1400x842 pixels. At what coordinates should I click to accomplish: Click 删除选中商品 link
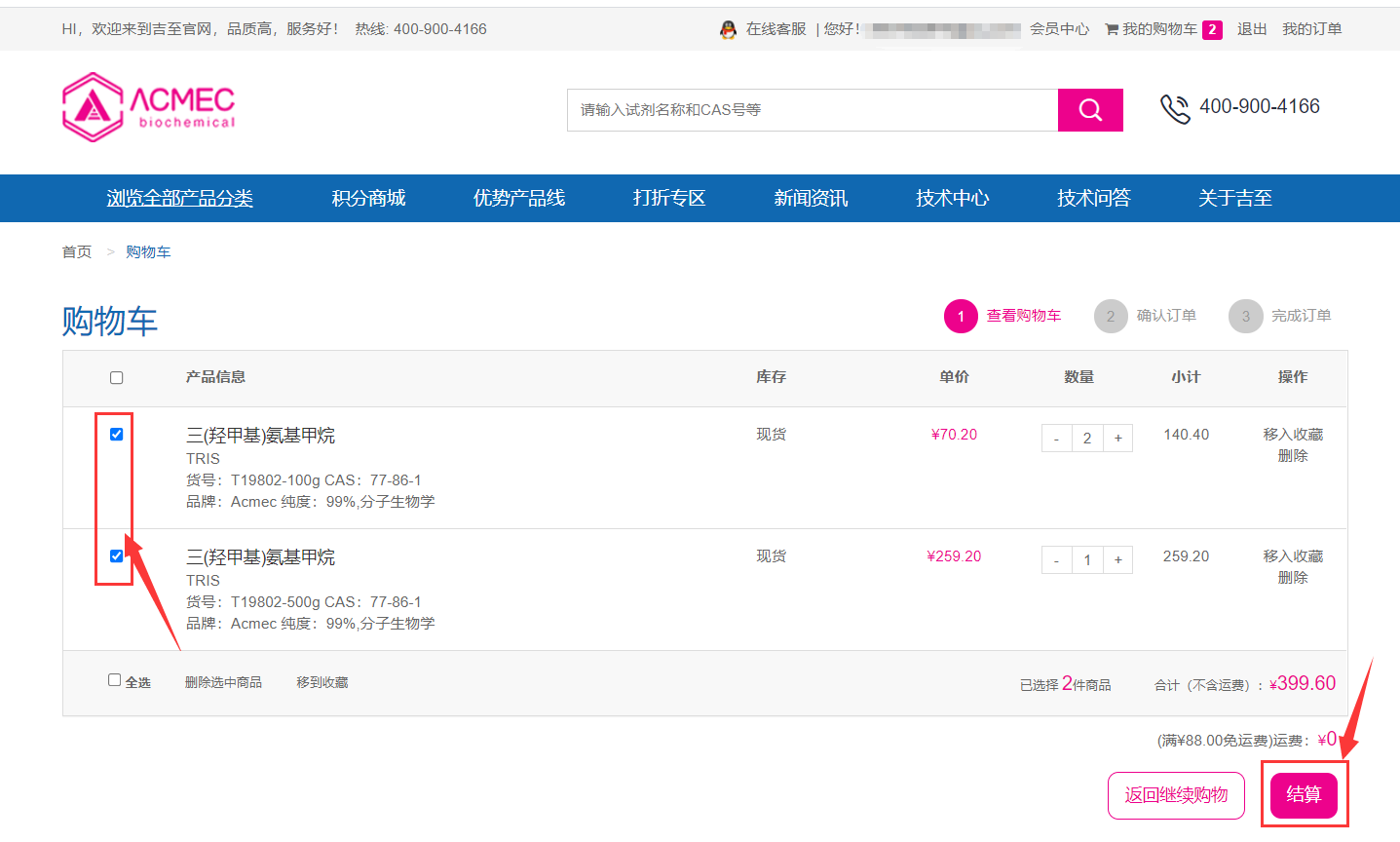click(x=223, y=682)
